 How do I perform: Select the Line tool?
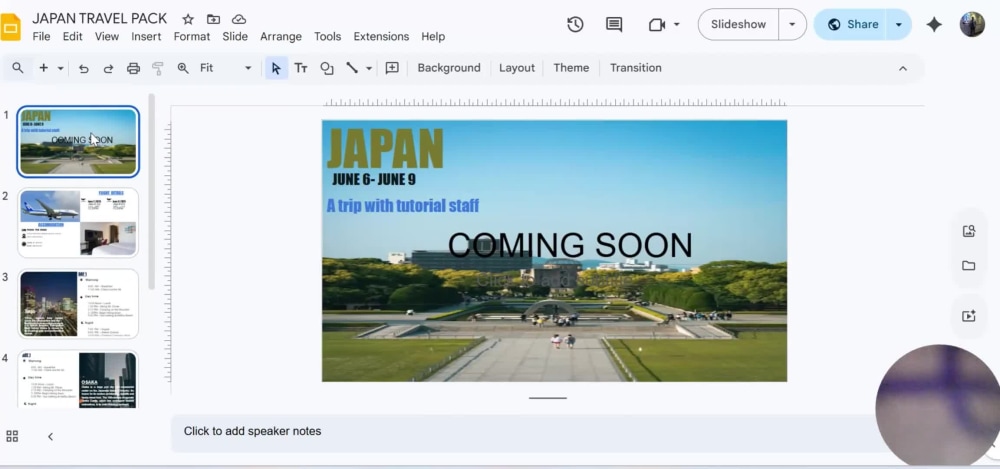(351, 68)
